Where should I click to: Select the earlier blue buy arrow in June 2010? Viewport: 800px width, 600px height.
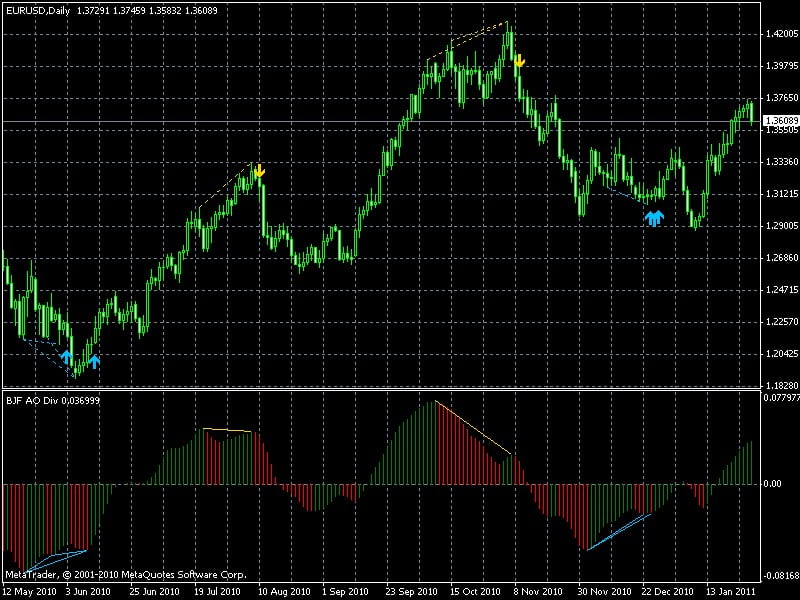(x=67, y=356)
